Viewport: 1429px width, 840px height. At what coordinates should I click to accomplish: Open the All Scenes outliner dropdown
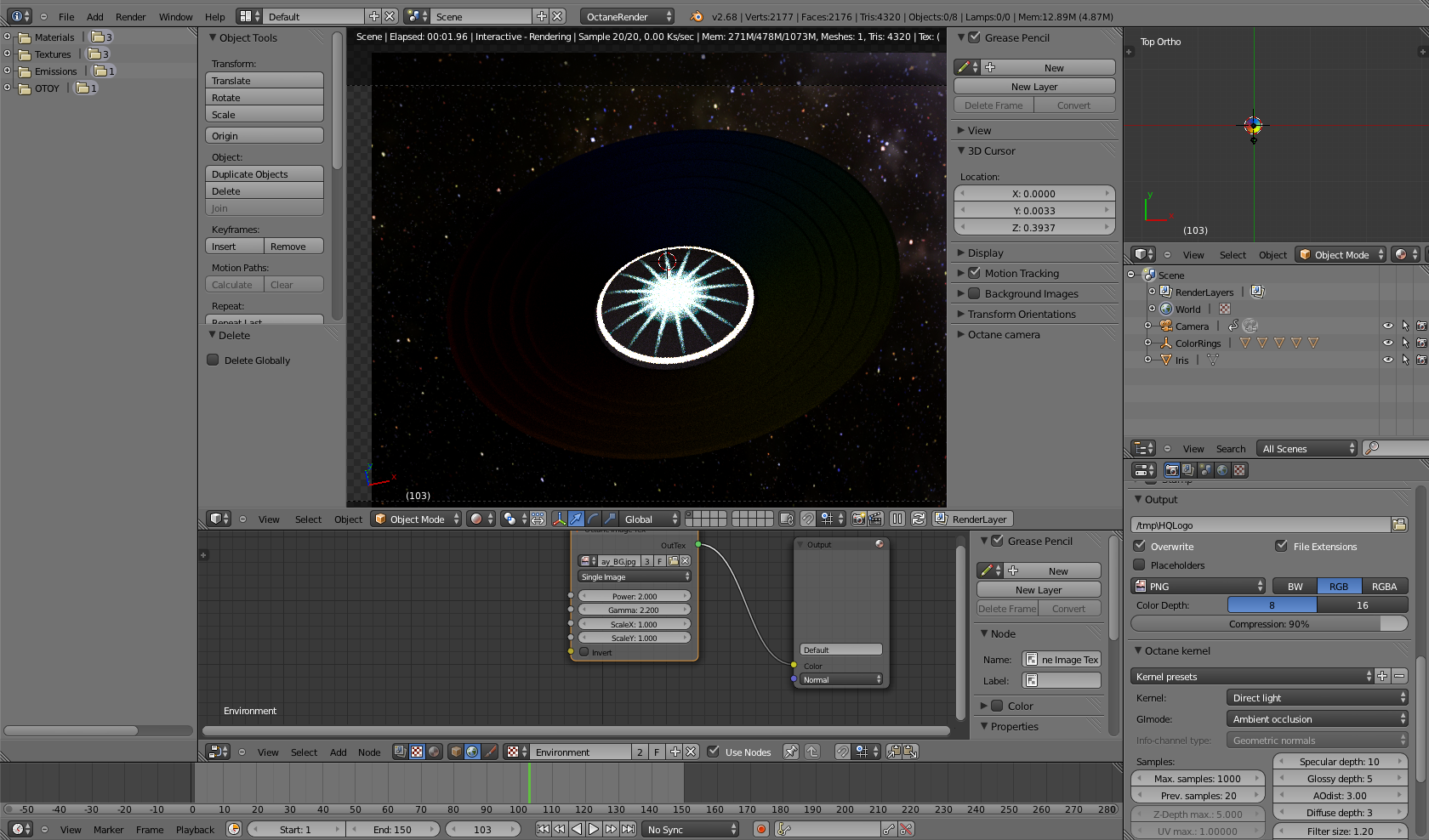click(1307, 448)
